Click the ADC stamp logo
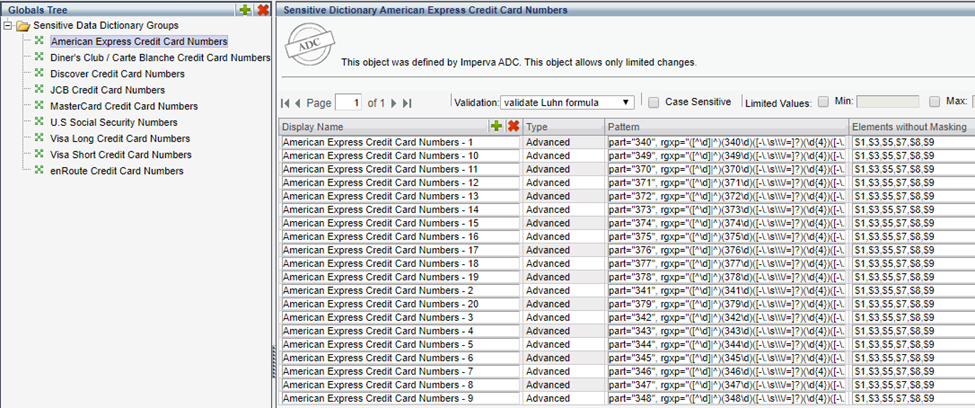Viewport: 975px width, 408px height. 310,45
